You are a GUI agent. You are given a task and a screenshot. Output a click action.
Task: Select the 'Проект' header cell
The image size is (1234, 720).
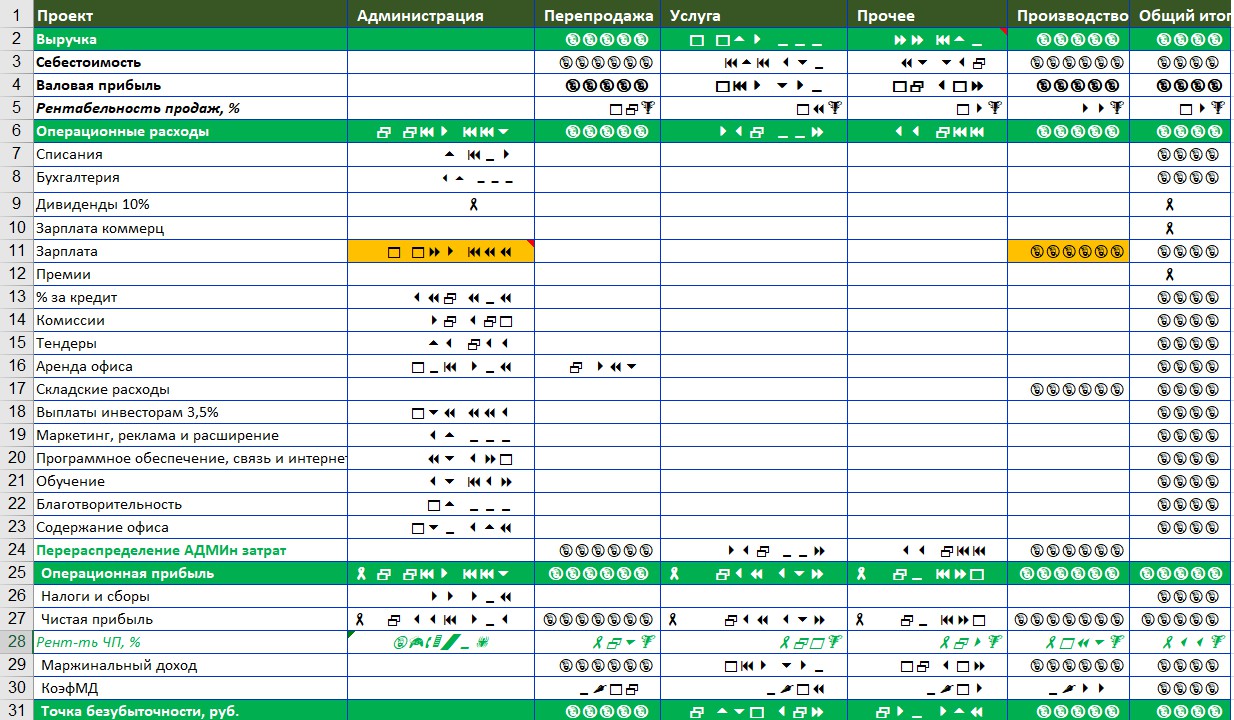(190, 15)
